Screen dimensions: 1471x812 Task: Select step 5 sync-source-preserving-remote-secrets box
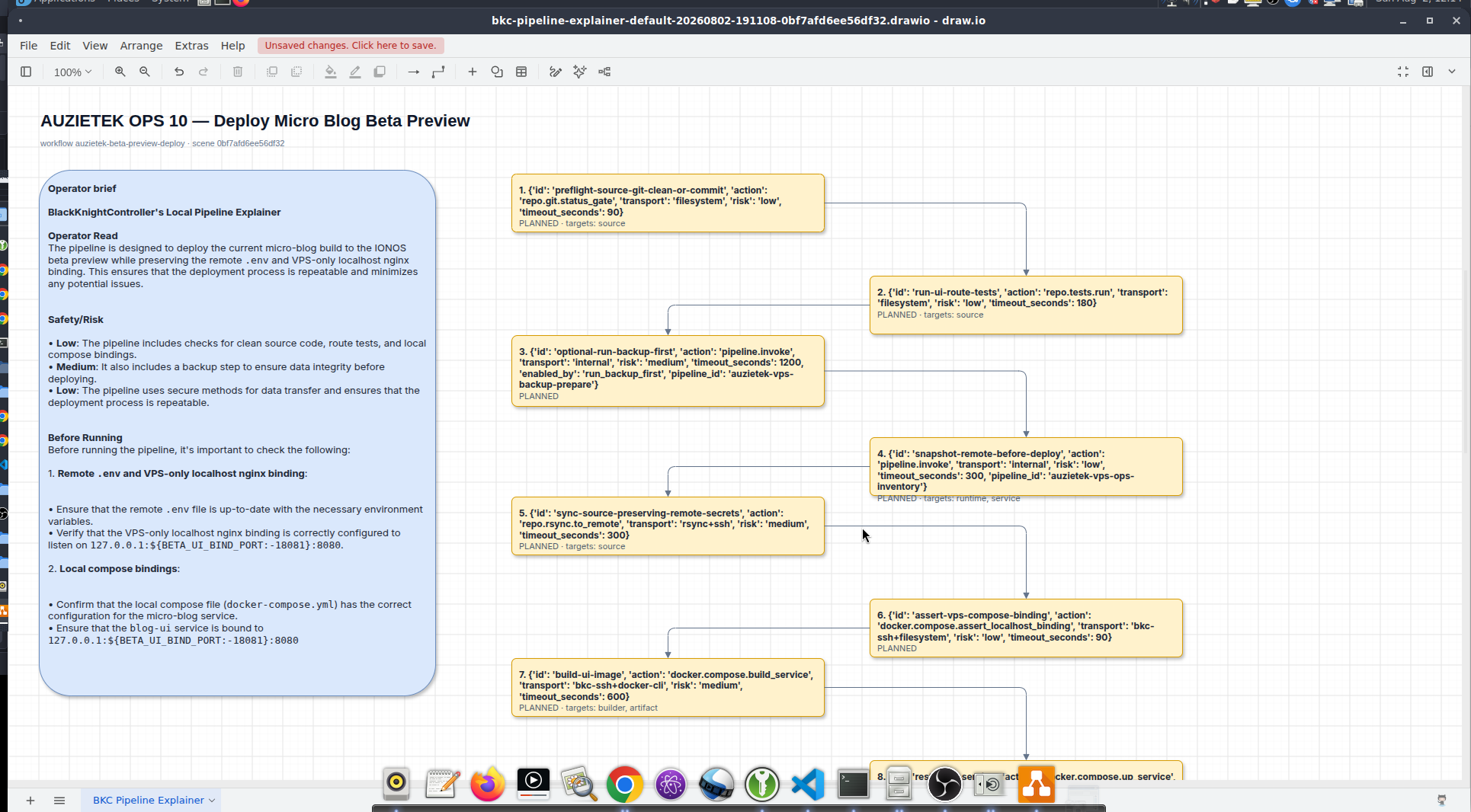click(668, 526)
